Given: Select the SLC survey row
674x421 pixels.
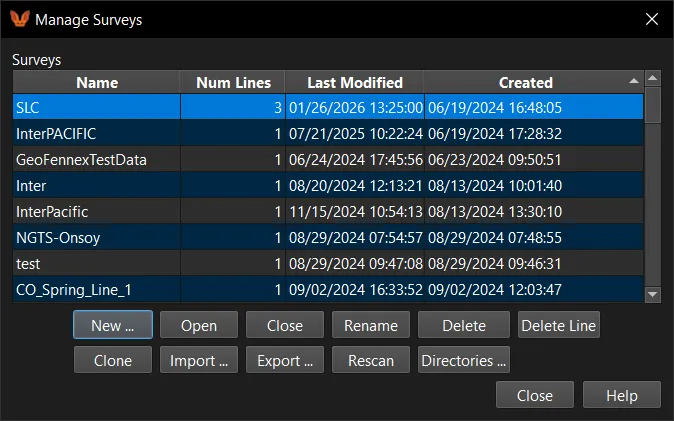Looking at the screenshot, I should [328, 107].
